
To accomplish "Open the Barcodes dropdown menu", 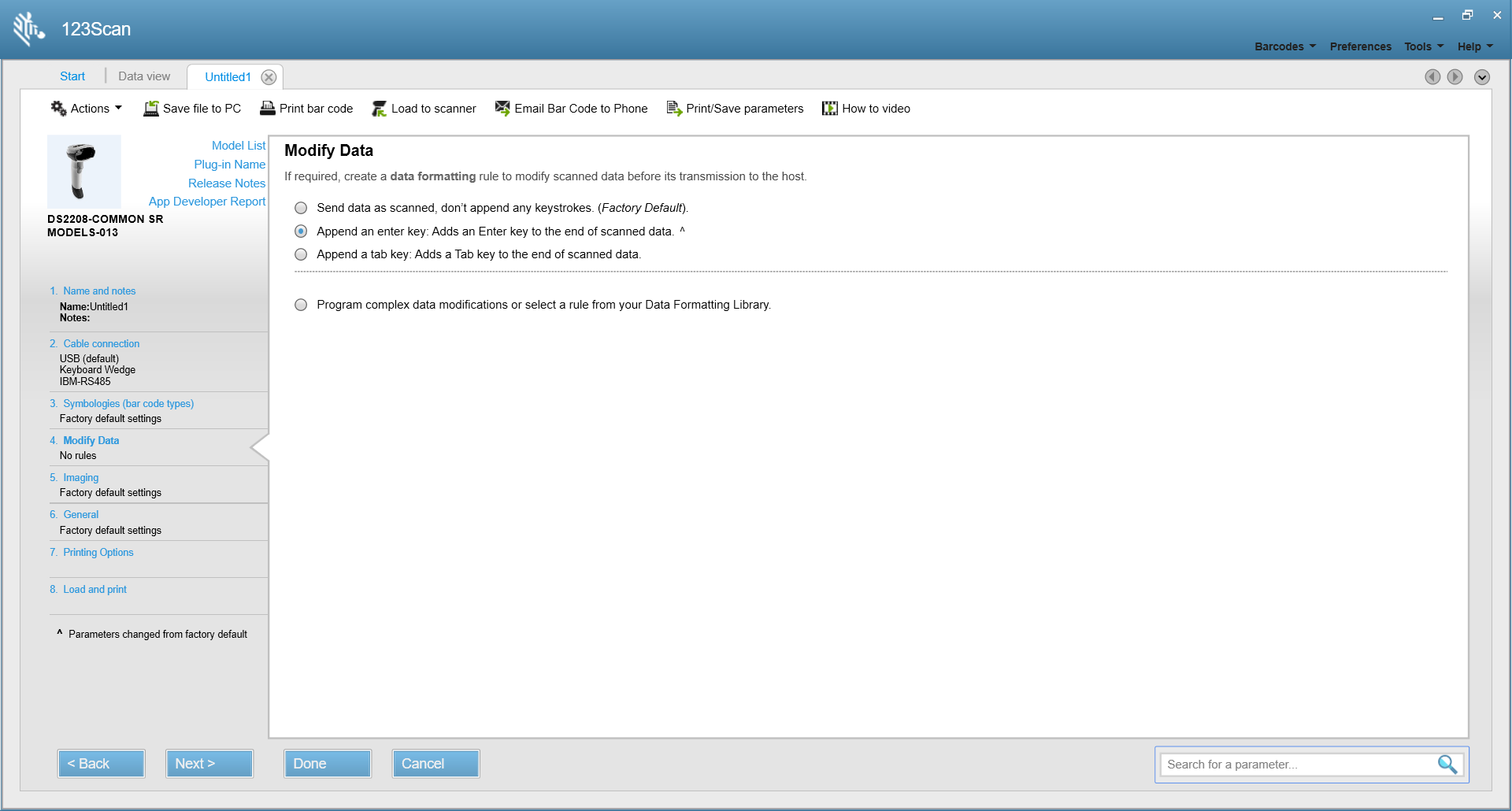I will tap(1284, 46).
